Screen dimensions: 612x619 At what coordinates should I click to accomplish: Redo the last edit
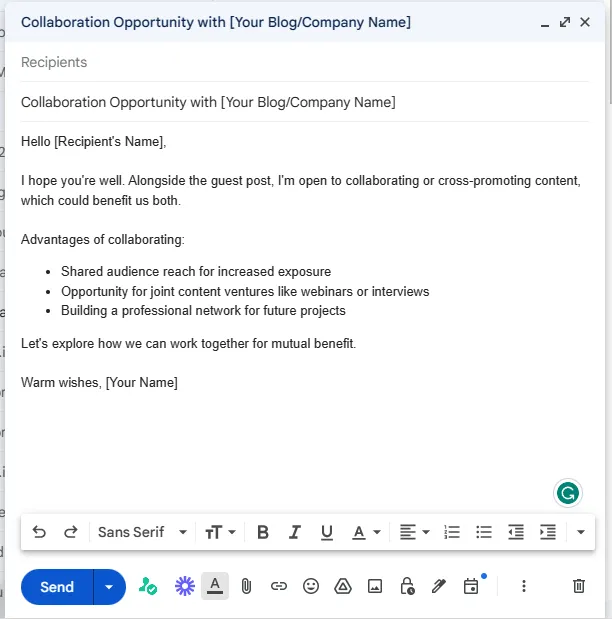coord(71,532)
